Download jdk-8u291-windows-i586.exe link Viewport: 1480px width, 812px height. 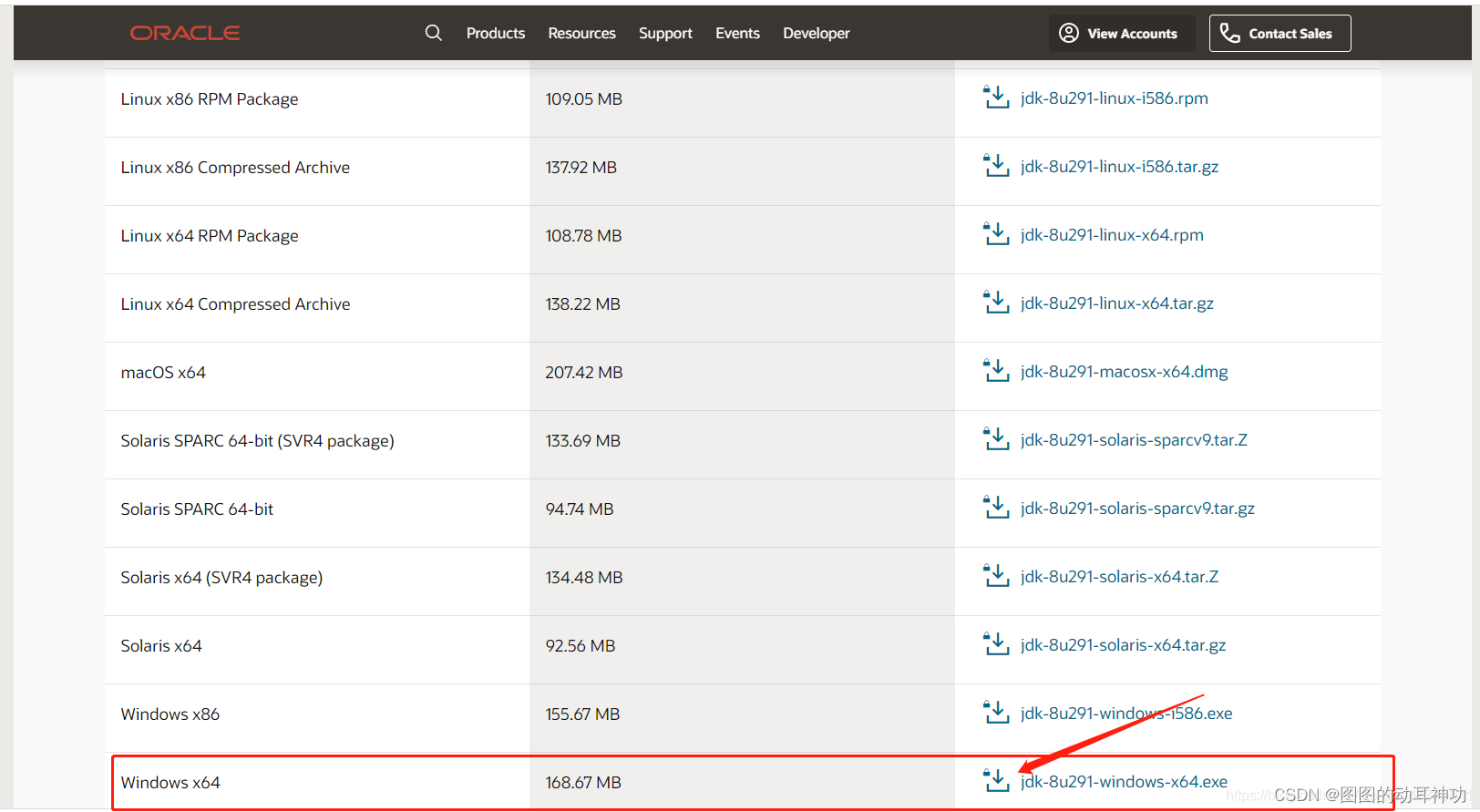coord(1126,714)
